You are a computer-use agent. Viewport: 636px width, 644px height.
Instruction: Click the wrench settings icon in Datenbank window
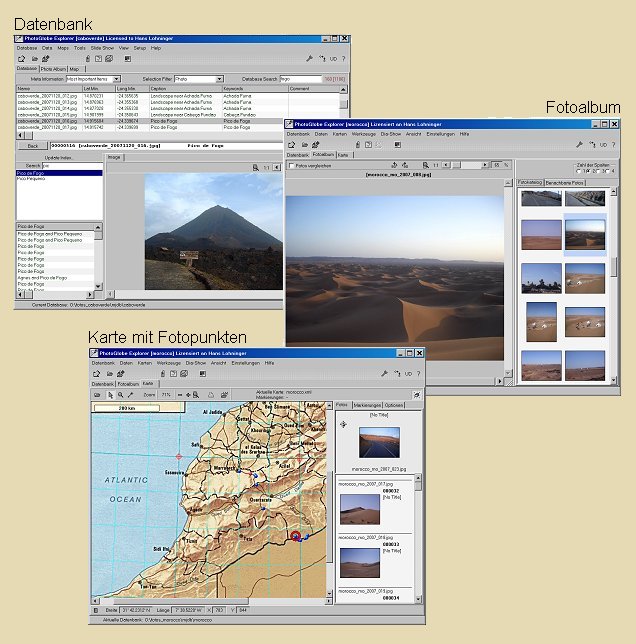coord(310,59)
